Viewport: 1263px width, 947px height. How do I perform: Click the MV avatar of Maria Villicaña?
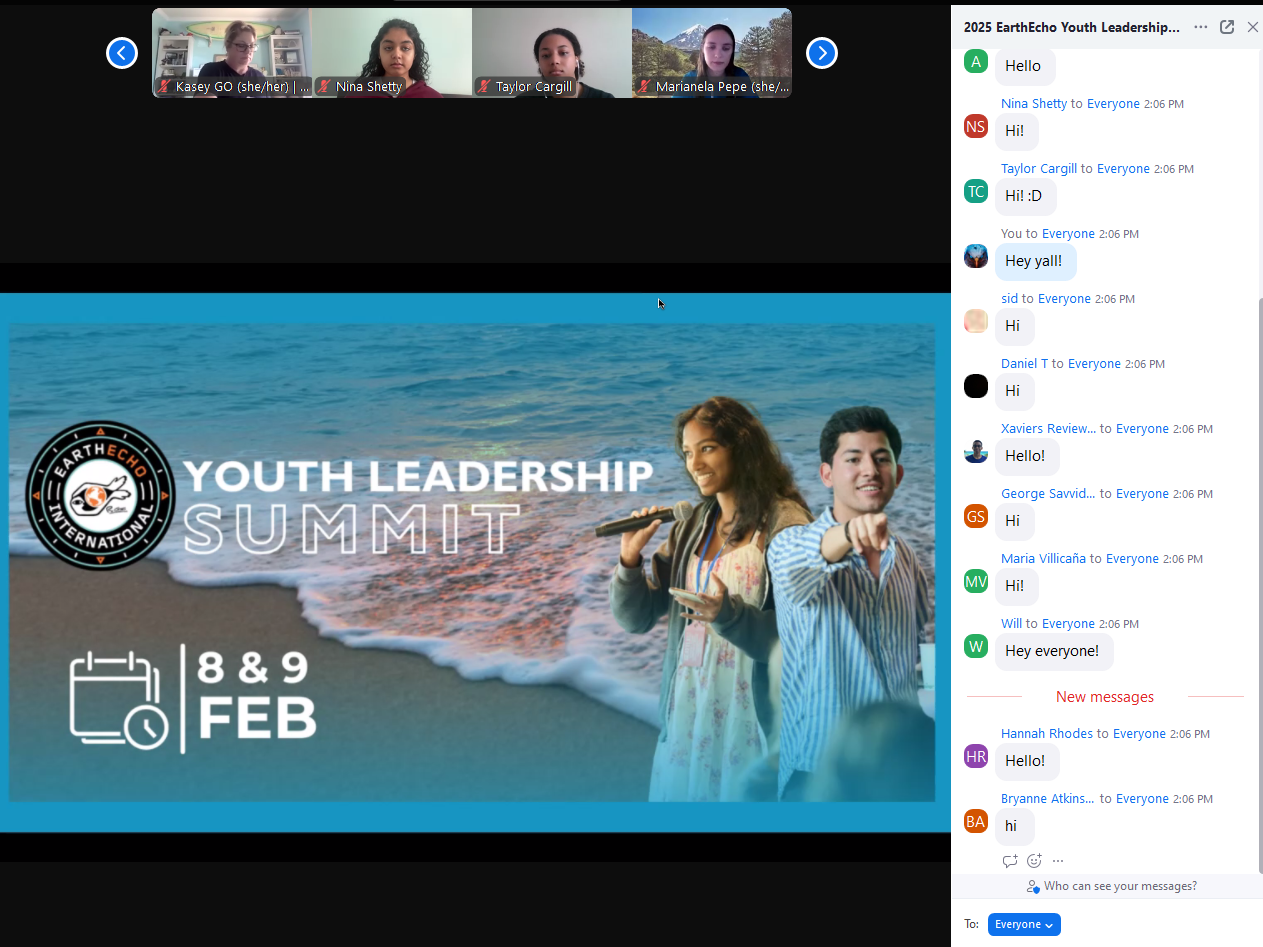pyautogui.click(x=976, y=582)
